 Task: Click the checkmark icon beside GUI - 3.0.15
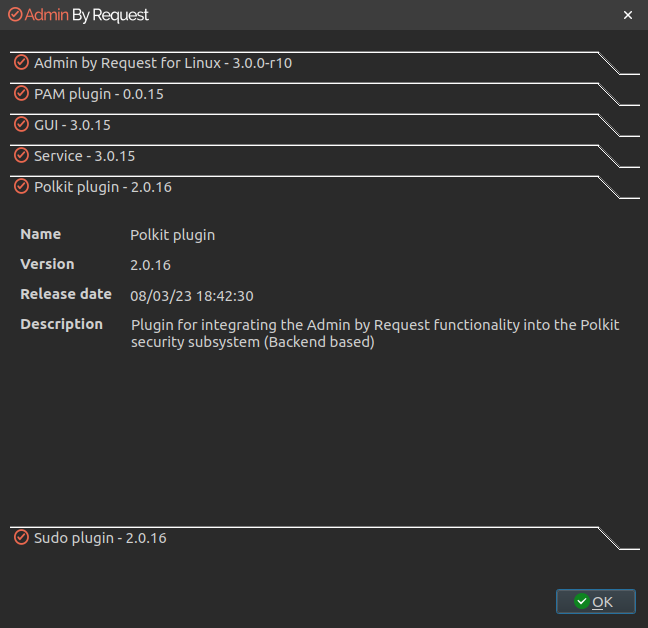[x=21, y=124]
